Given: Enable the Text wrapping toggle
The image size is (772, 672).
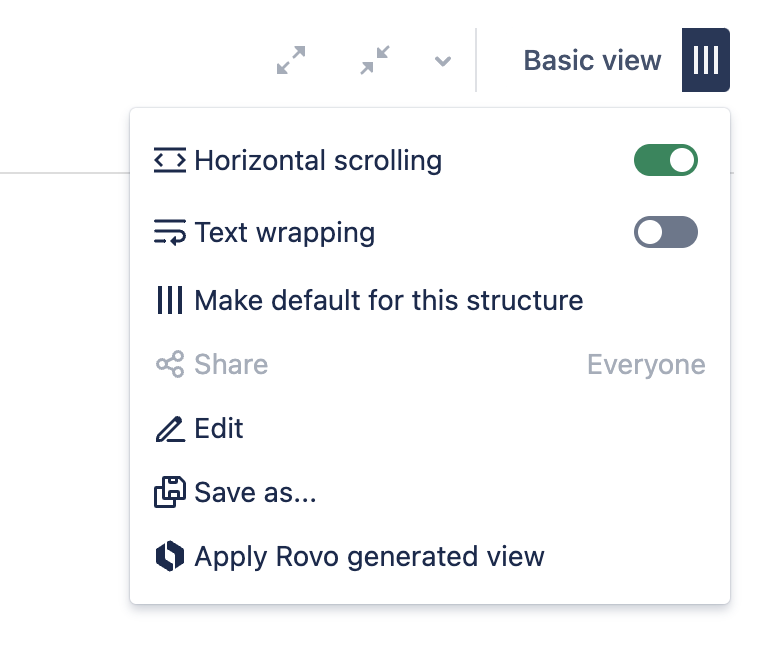Looking at the screenshot, I should [666, 233].
